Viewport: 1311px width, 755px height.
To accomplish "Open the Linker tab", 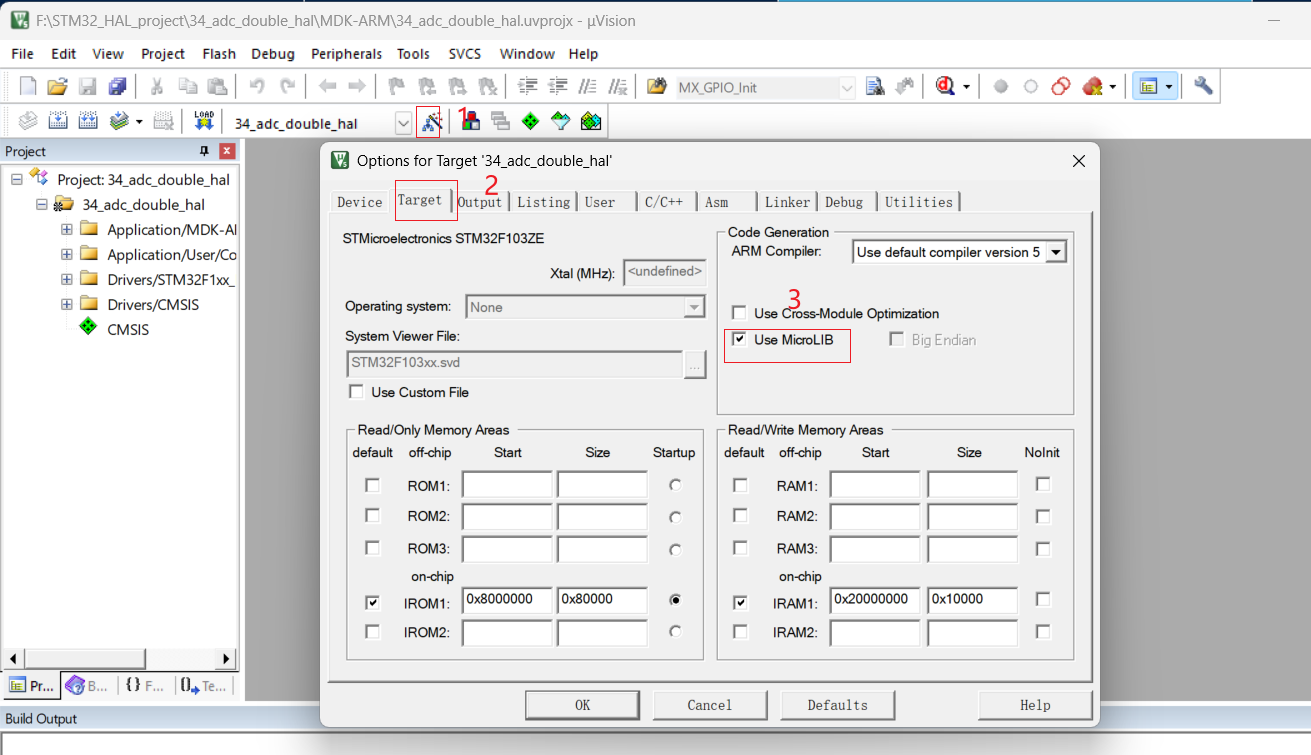I will click(x=787, y=202).
